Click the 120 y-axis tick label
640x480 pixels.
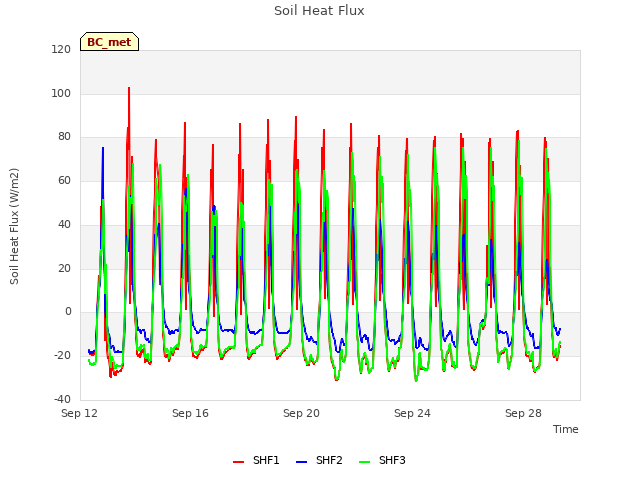(x=61, y=50)
